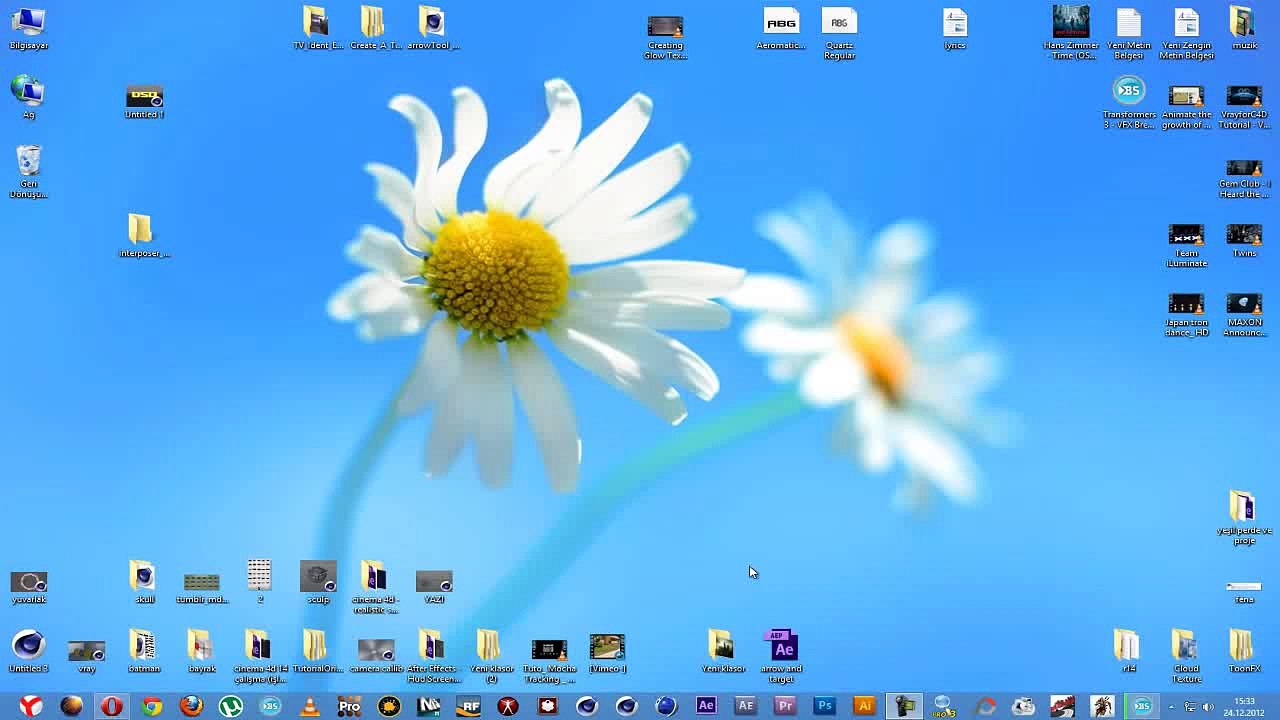
Task: Open the network status tray icon
Action: pyautogui.click(x=1190, y=707)
